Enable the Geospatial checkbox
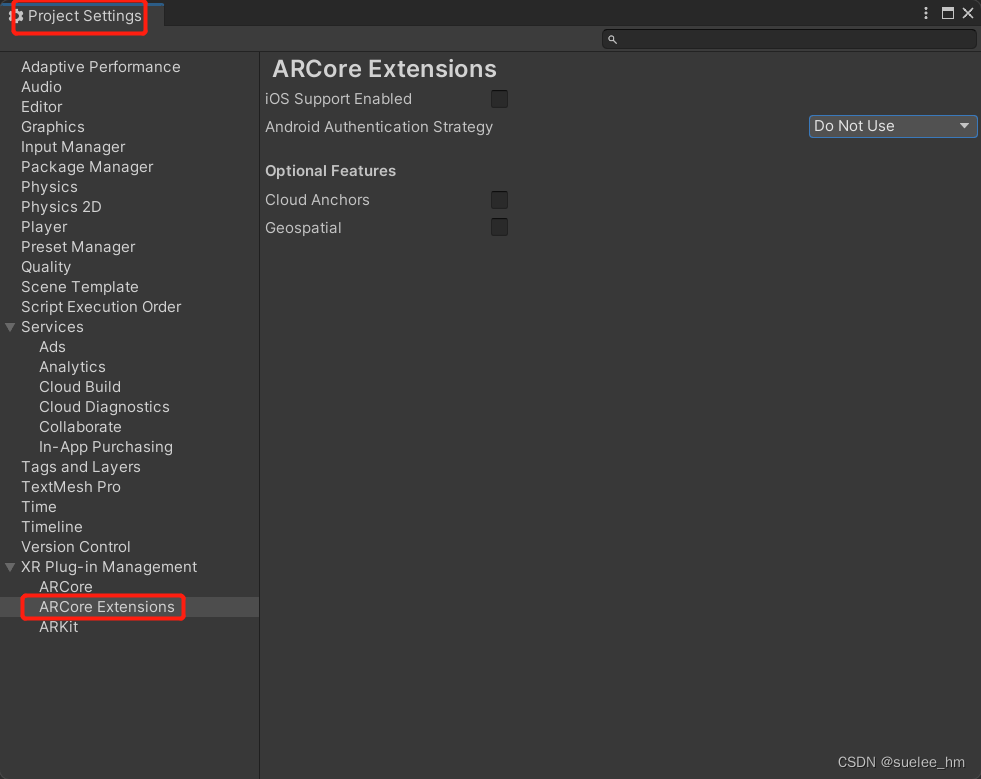The height and width of the screenshot is (779, 981). tap(499, 227)
